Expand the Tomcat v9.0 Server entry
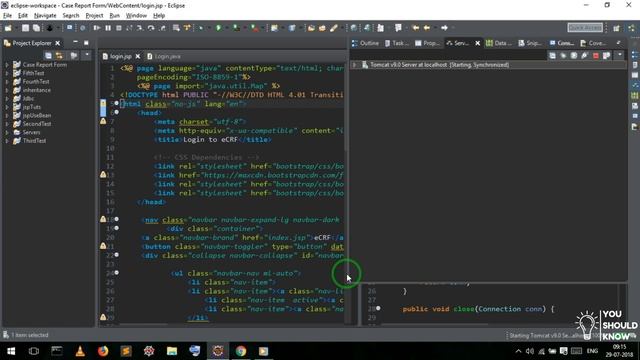640x360 pixels. (x=354, y=65)
